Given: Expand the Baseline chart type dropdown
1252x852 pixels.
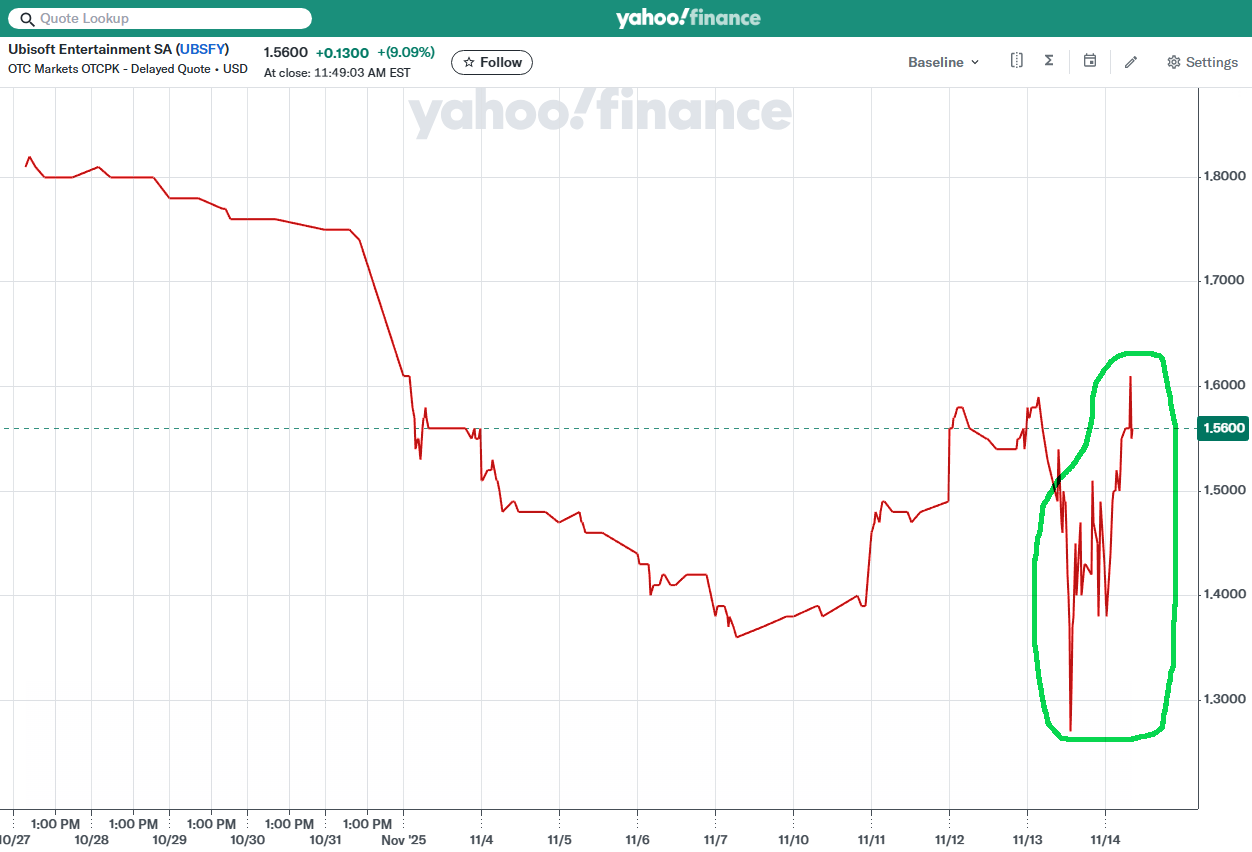Looking at the screenshot, I should (943, 62).
